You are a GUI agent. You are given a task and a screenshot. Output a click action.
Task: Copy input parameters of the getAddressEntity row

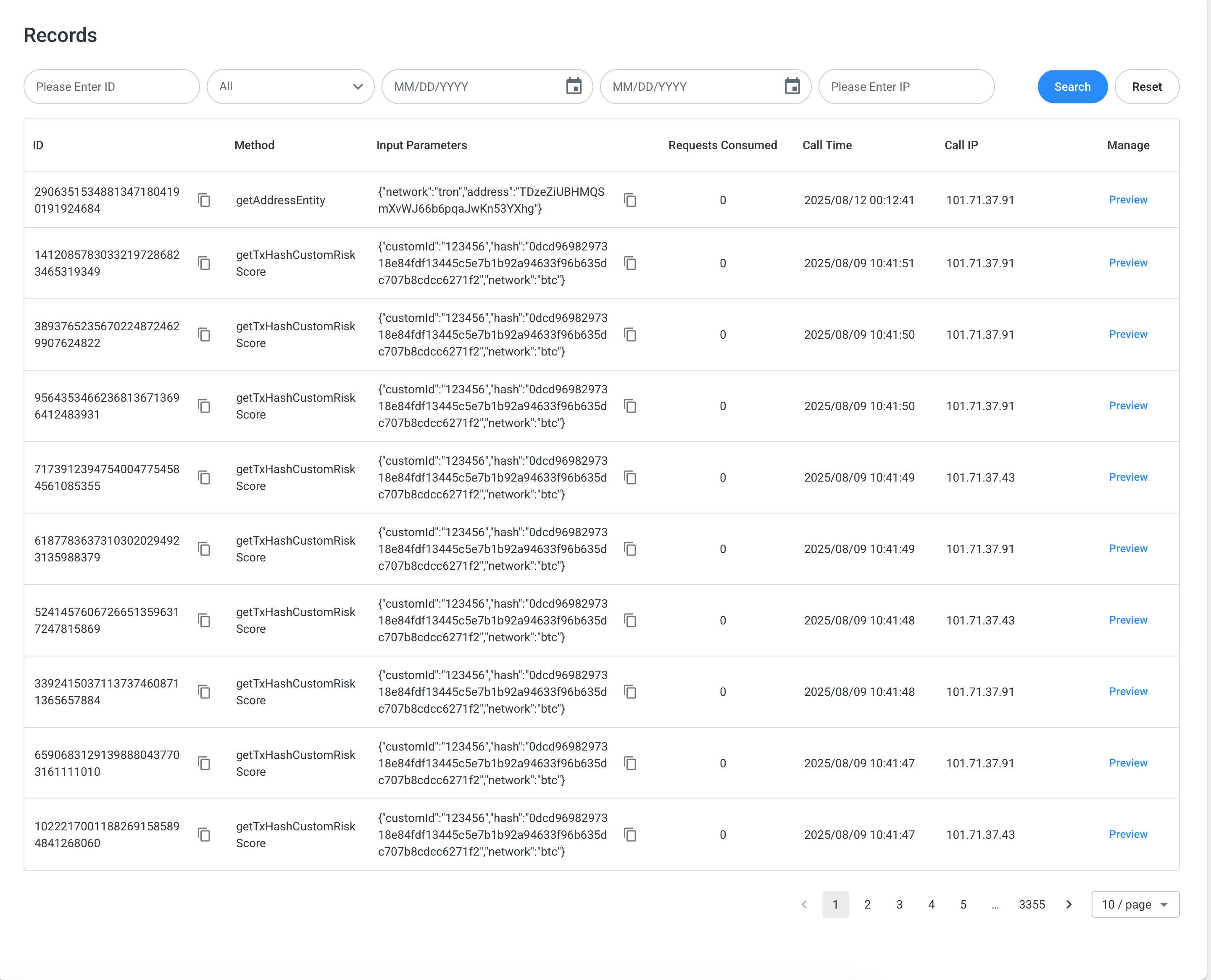click(630, 200)
